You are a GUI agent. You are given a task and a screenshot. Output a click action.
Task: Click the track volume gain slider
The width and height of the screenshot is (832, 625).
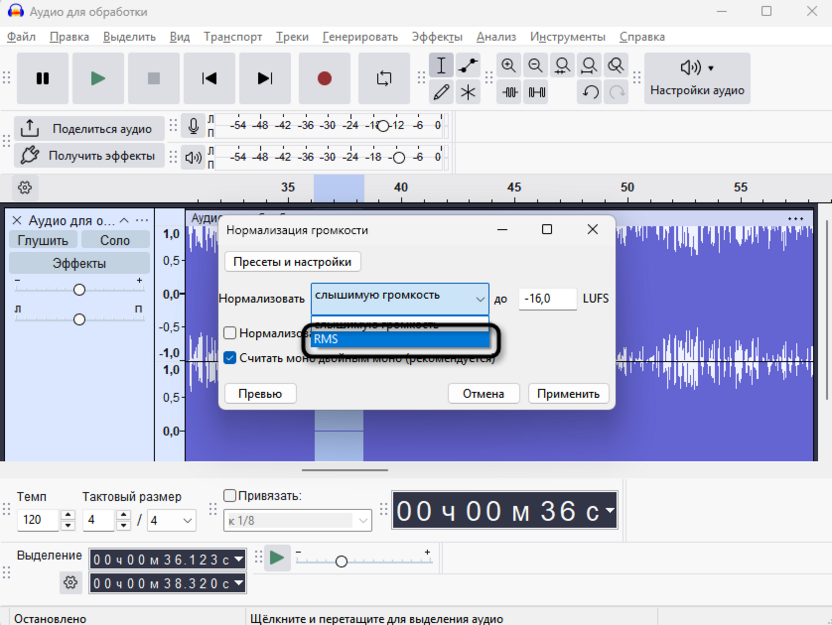click(79, 290)
